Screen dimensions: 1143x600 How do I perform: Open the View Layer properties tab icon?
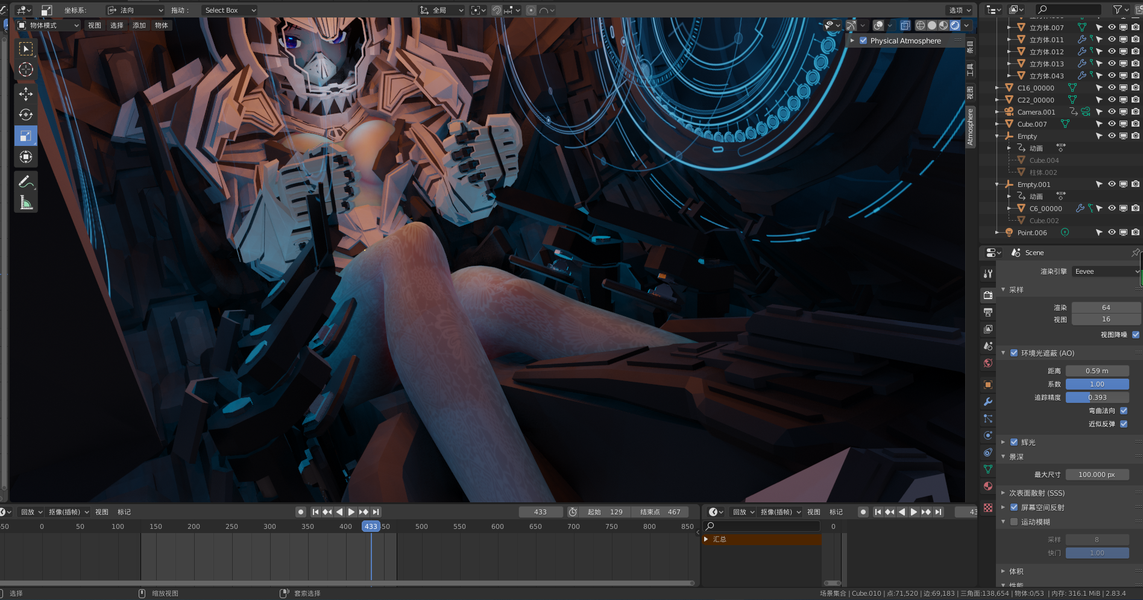pos(988,329)
